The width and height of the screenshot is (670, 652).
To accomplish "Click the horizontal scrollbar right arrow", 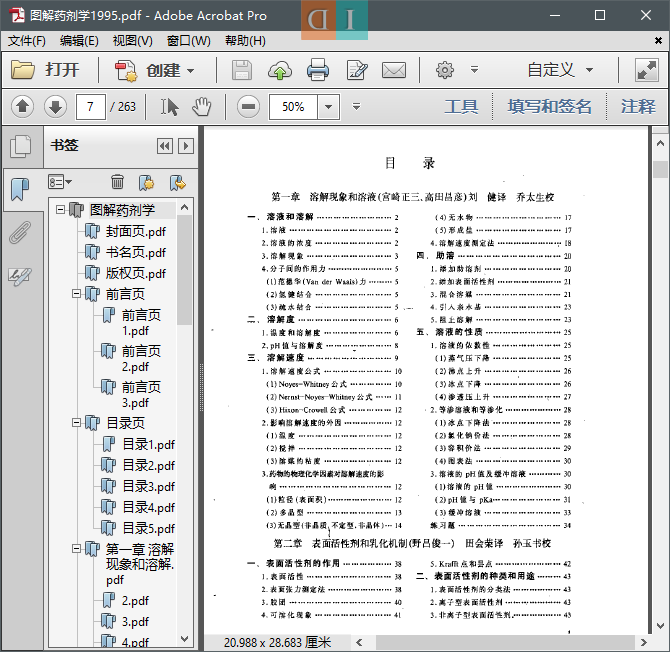I will pos(643,642).
